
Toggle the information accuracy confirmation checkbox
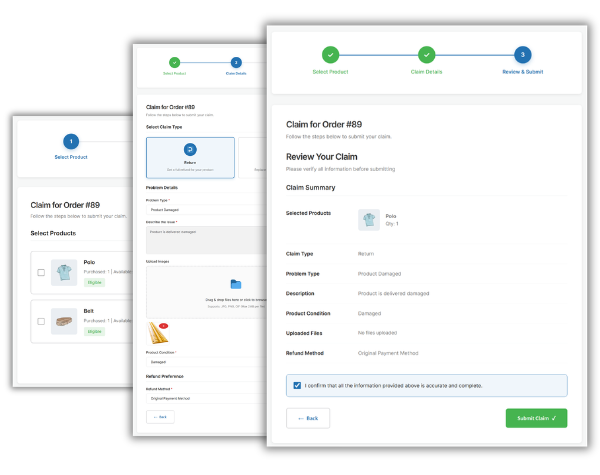(298, 385)
